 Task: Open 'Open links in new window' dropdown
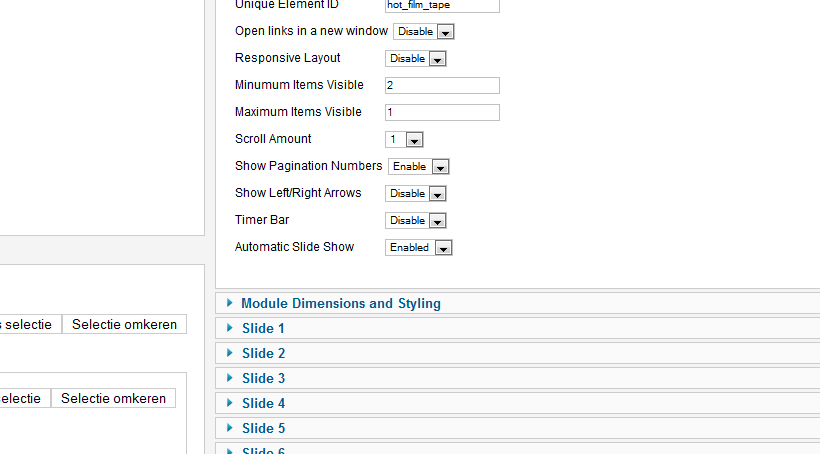424,31
